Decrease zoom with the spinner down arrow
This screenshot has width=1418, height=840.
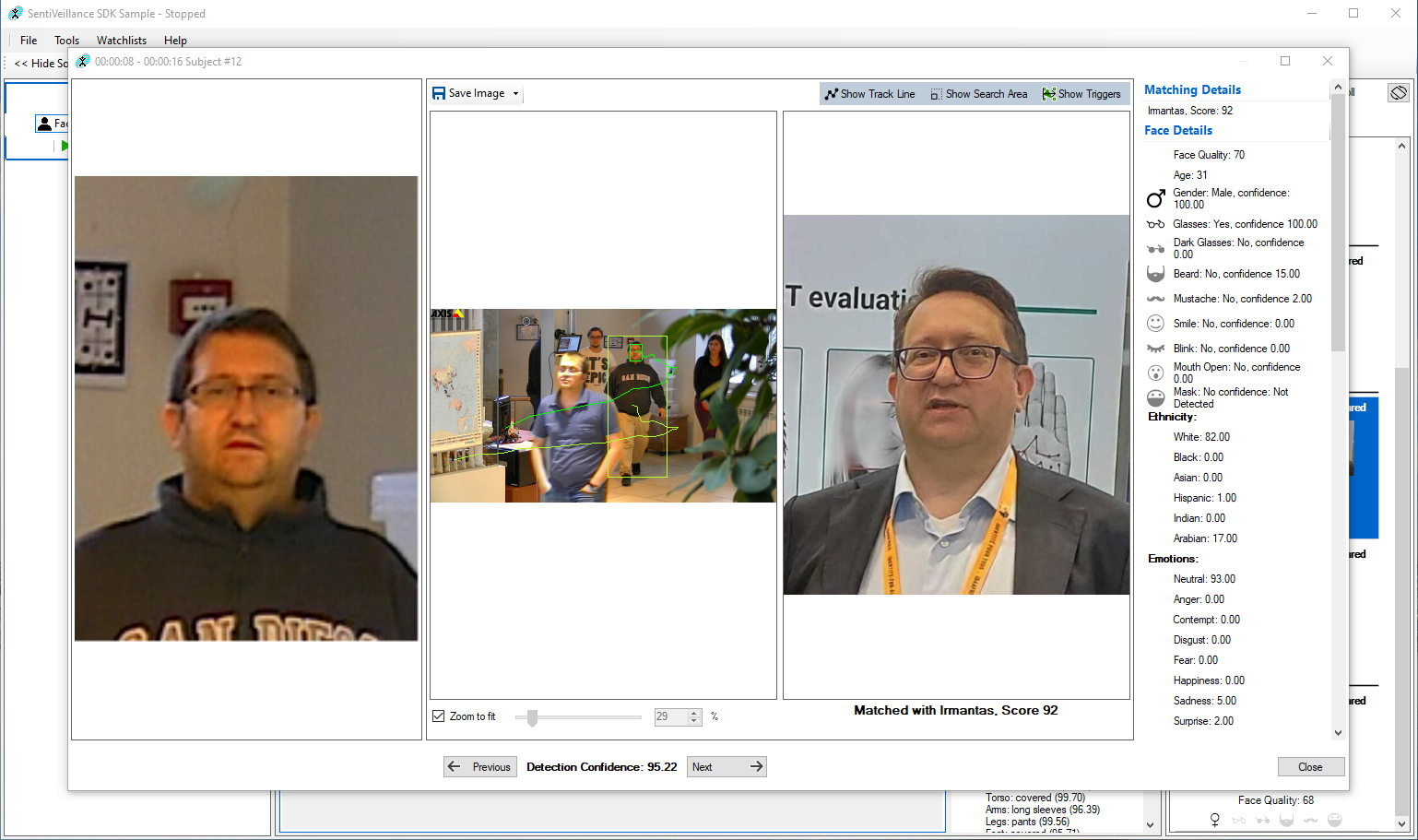694,721
